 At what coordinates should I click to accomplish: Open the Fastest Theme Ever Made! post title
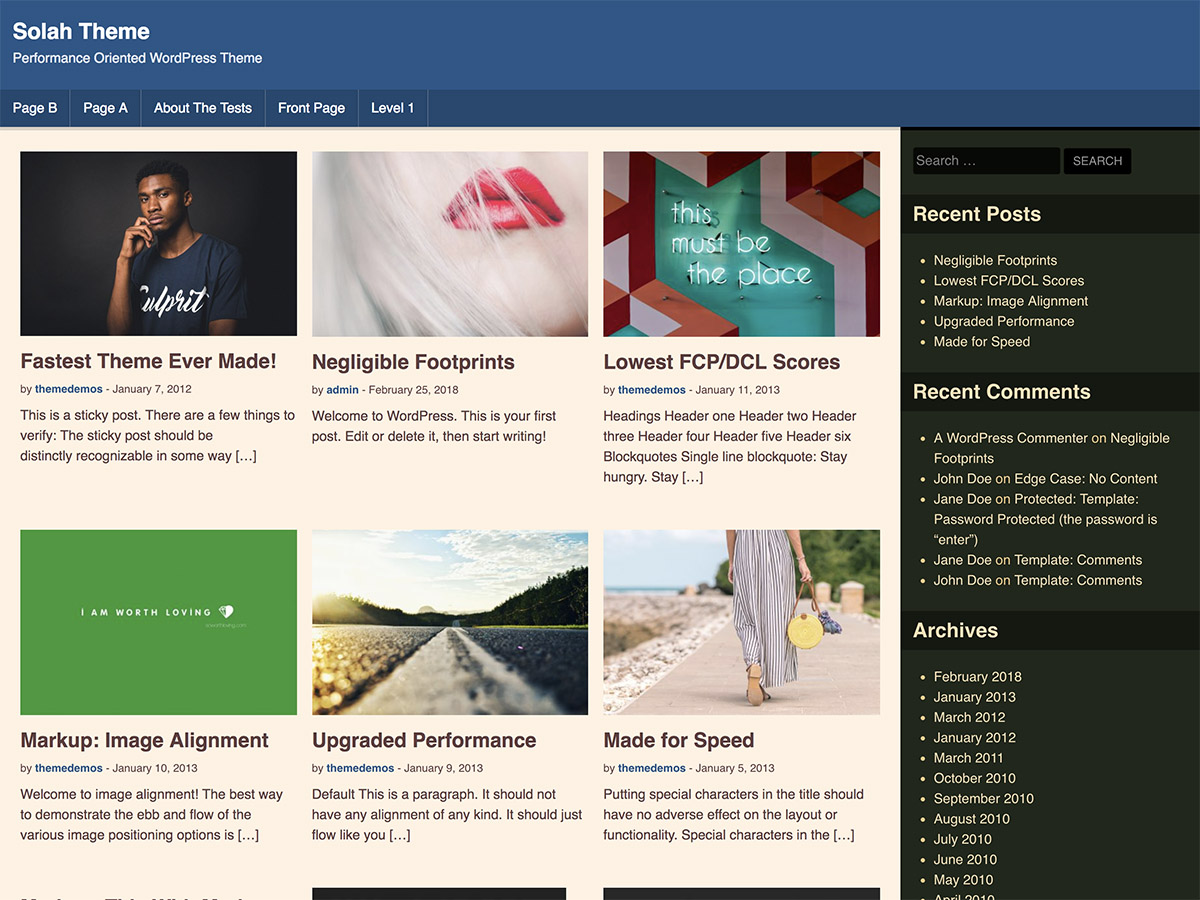coord(148,362)
